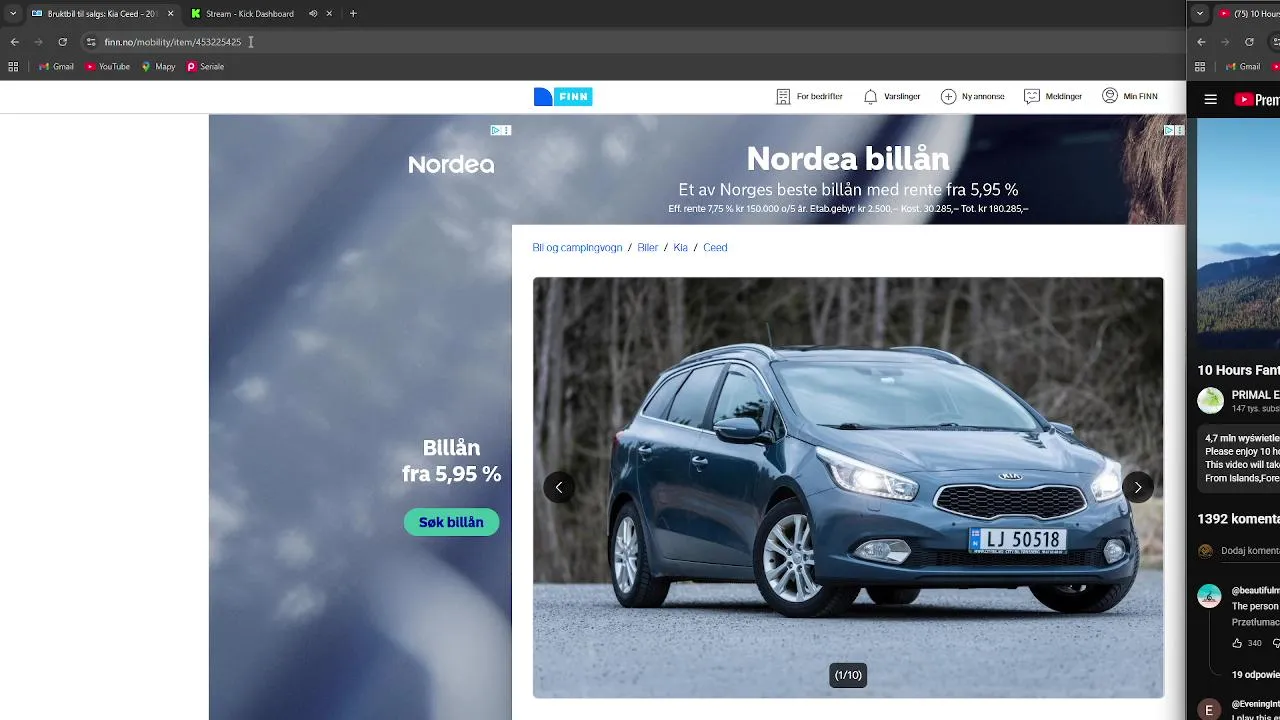Reload the finn.no page
This screenshot has width=1280, height=720.
[62, 42]
